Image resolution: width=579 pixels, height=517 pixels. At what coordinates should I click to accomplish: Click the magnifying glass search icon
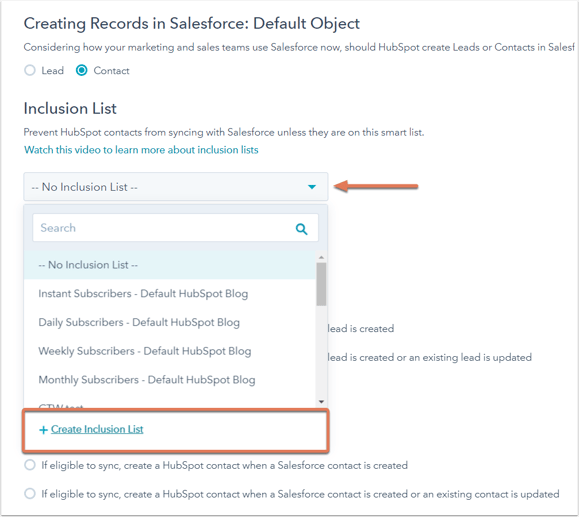[x=302, y=229]
